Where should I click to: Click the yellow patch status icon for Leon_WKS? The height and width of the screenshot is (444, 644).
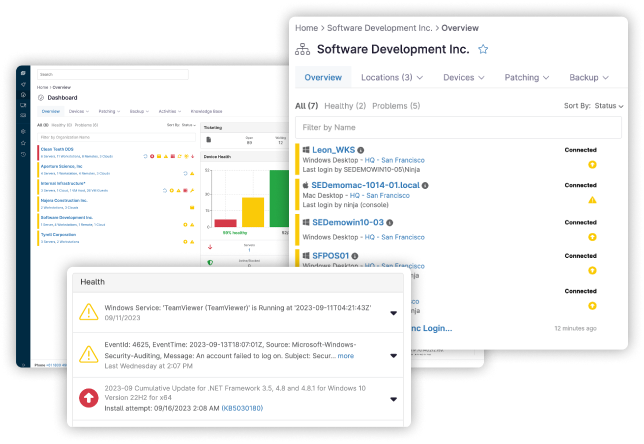[x=592, y=165]
